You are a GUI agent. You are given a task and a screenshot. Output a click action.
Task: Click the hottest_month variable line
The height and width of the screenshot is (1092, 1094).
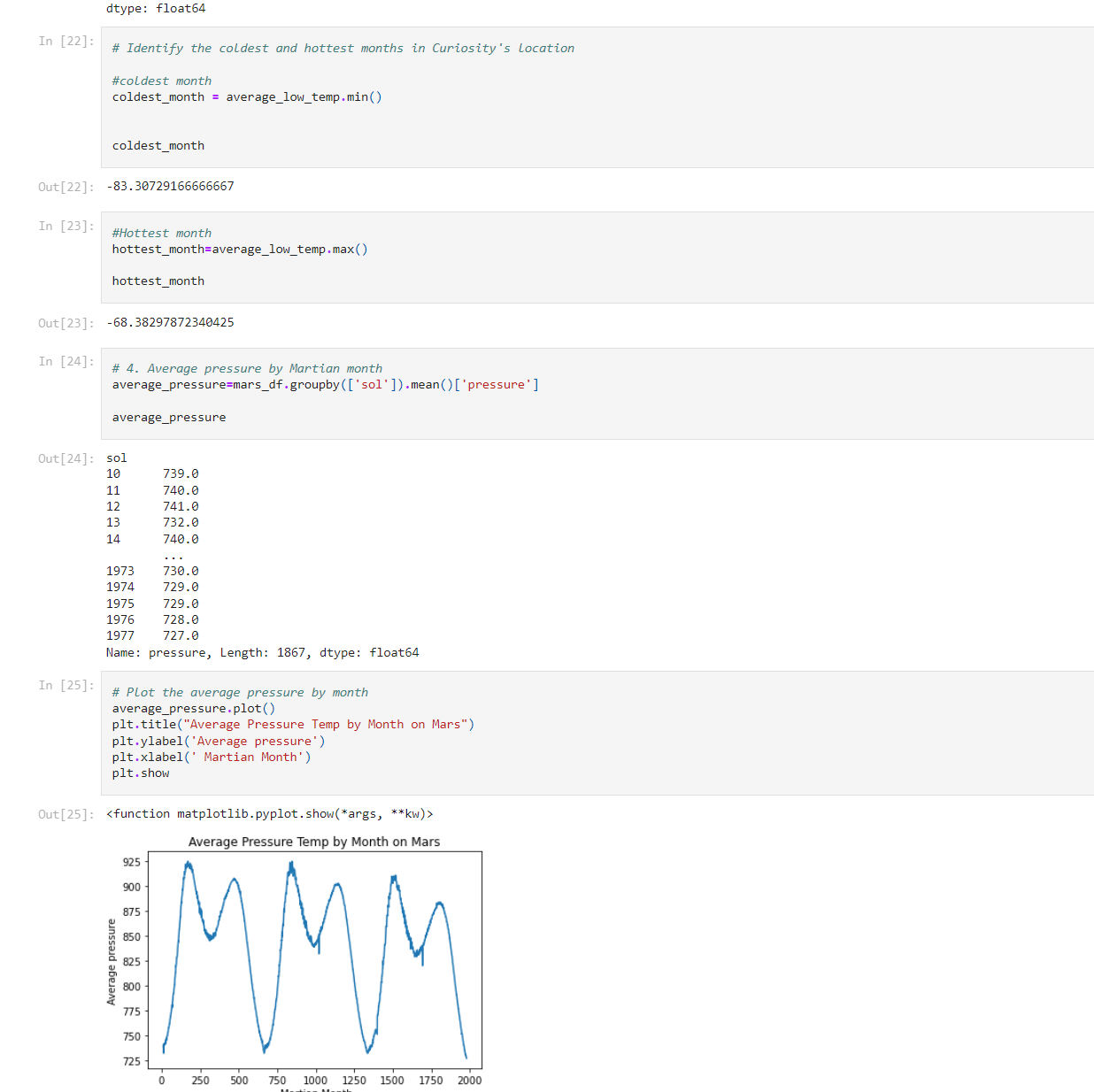239,249
